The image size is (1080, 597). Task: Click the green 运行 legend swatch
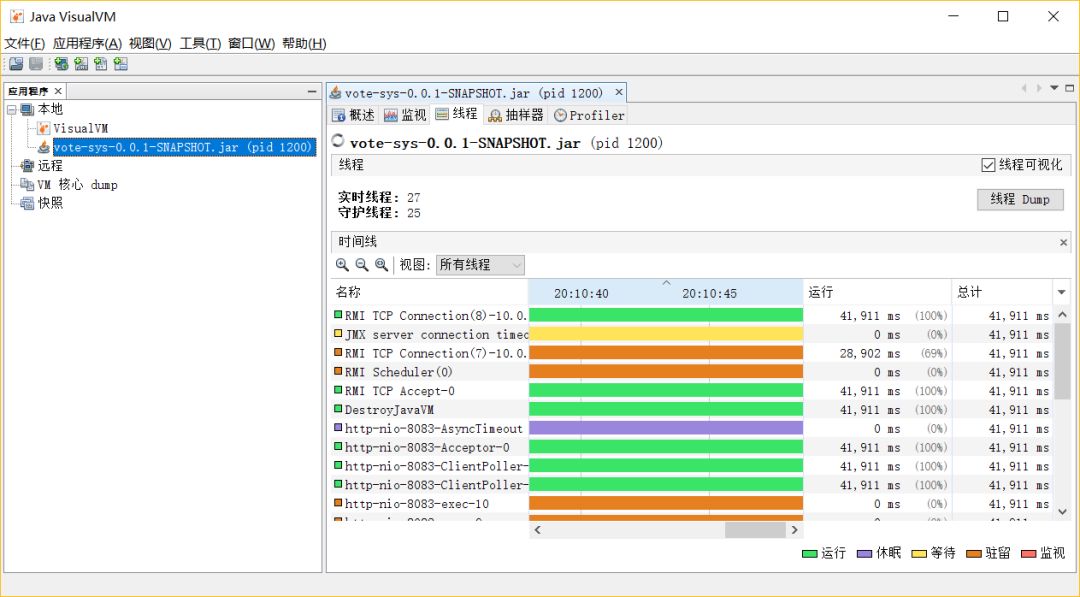(x=809, y=554)
